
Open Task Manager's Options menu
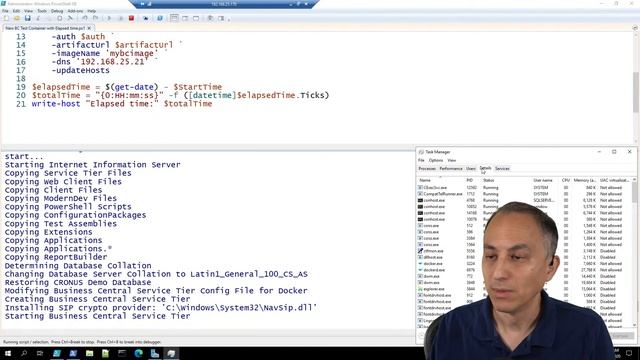point(436,160)
